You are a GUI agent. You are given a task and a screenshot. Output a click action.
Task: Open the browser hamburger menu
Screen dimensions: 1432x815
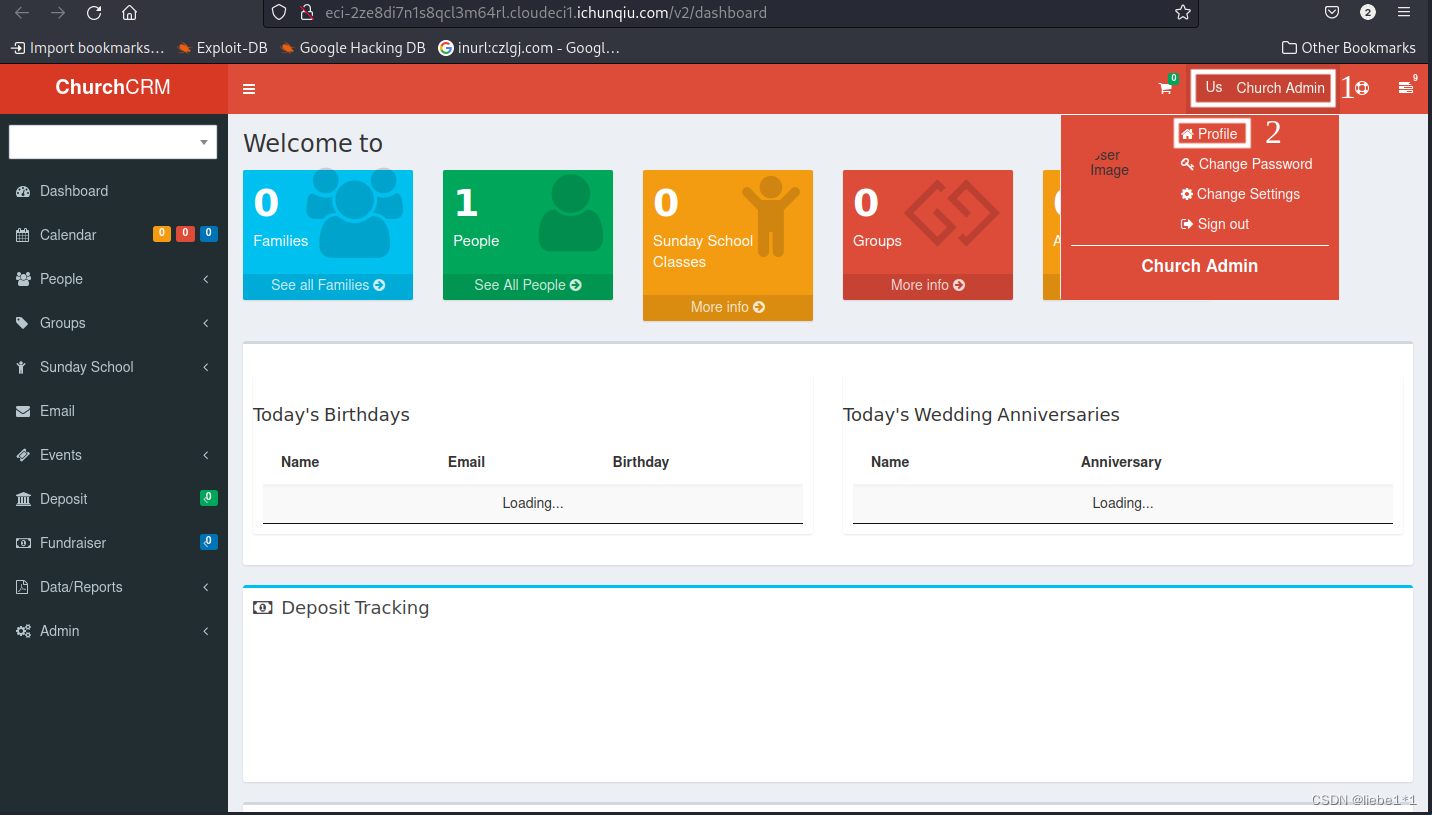click(1404, 13)
